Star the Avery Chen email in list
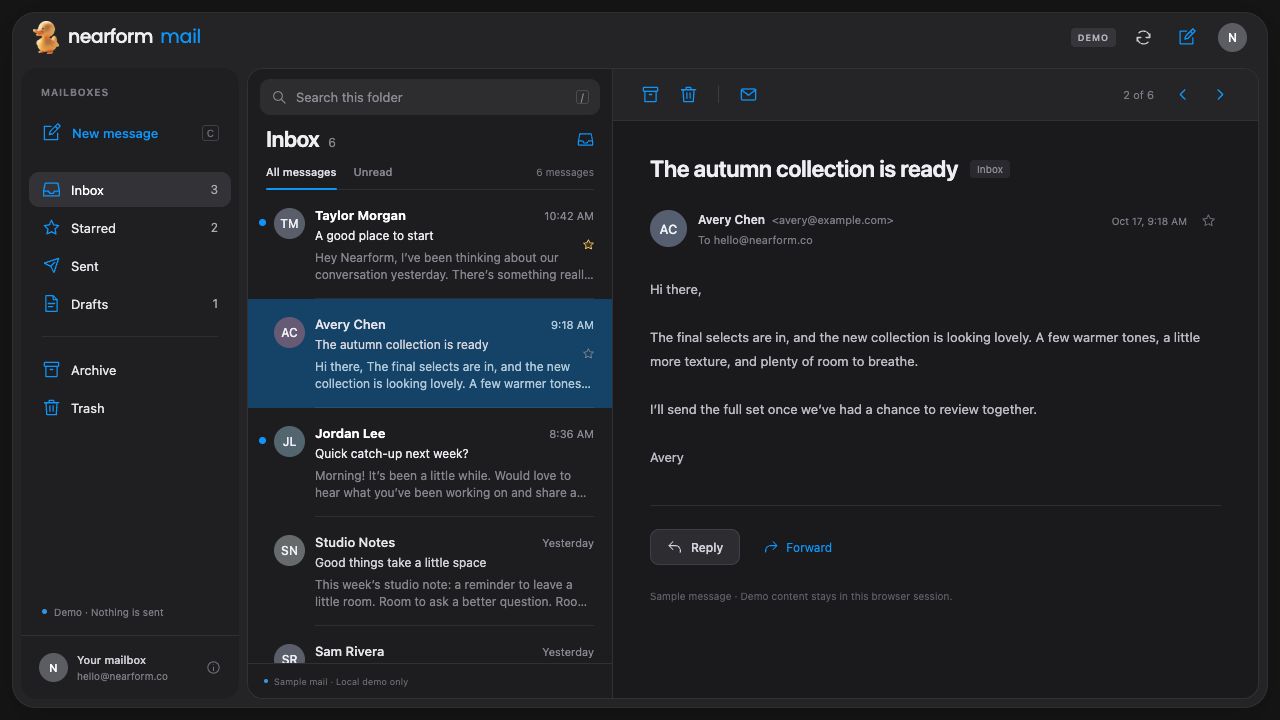Screen dimensions: 1280x720 [x=588, y=353]
